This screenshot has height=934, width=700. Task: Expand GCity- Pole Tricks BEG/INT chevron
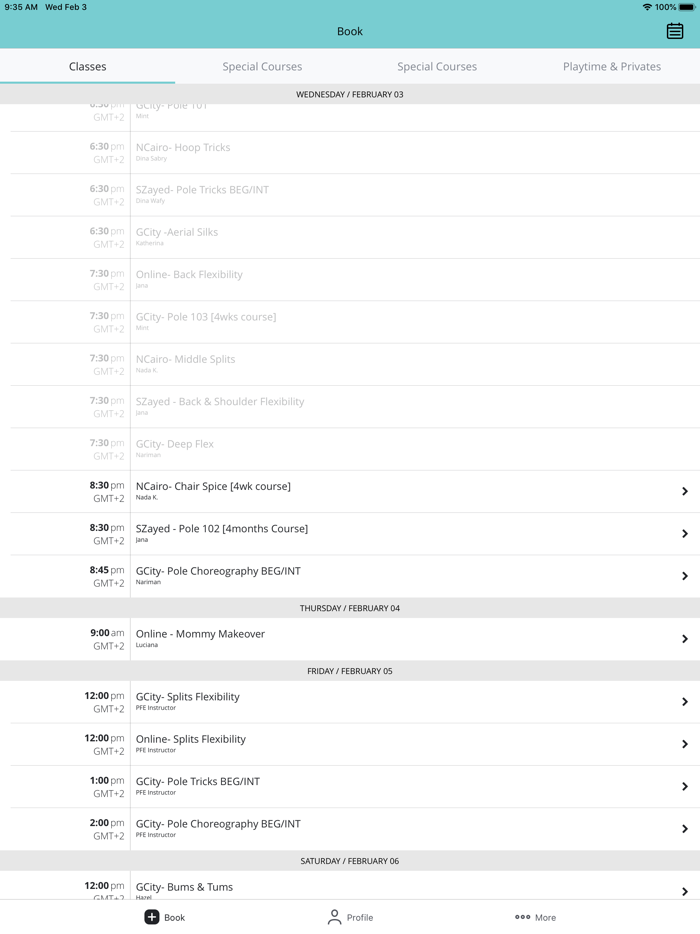(x=685, y=787)
